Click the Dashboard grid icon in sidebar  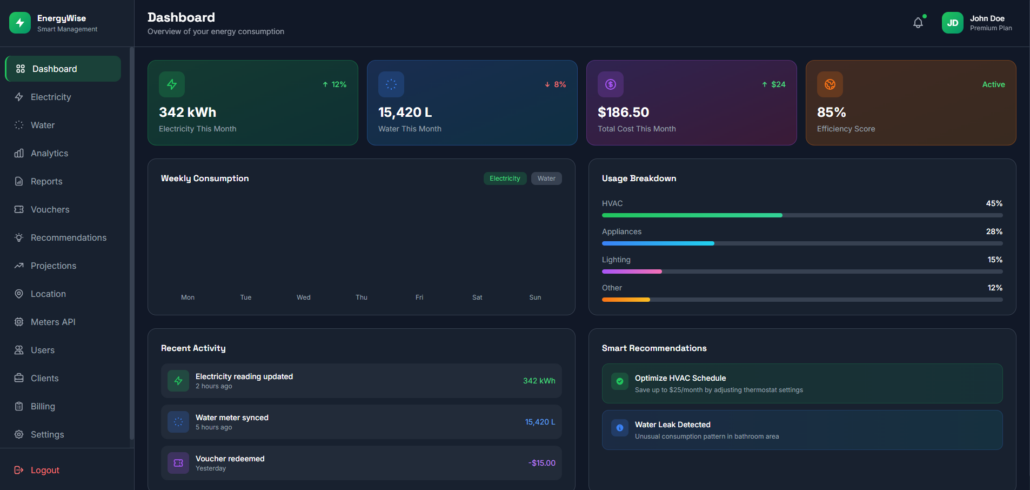tap(20, 69)
